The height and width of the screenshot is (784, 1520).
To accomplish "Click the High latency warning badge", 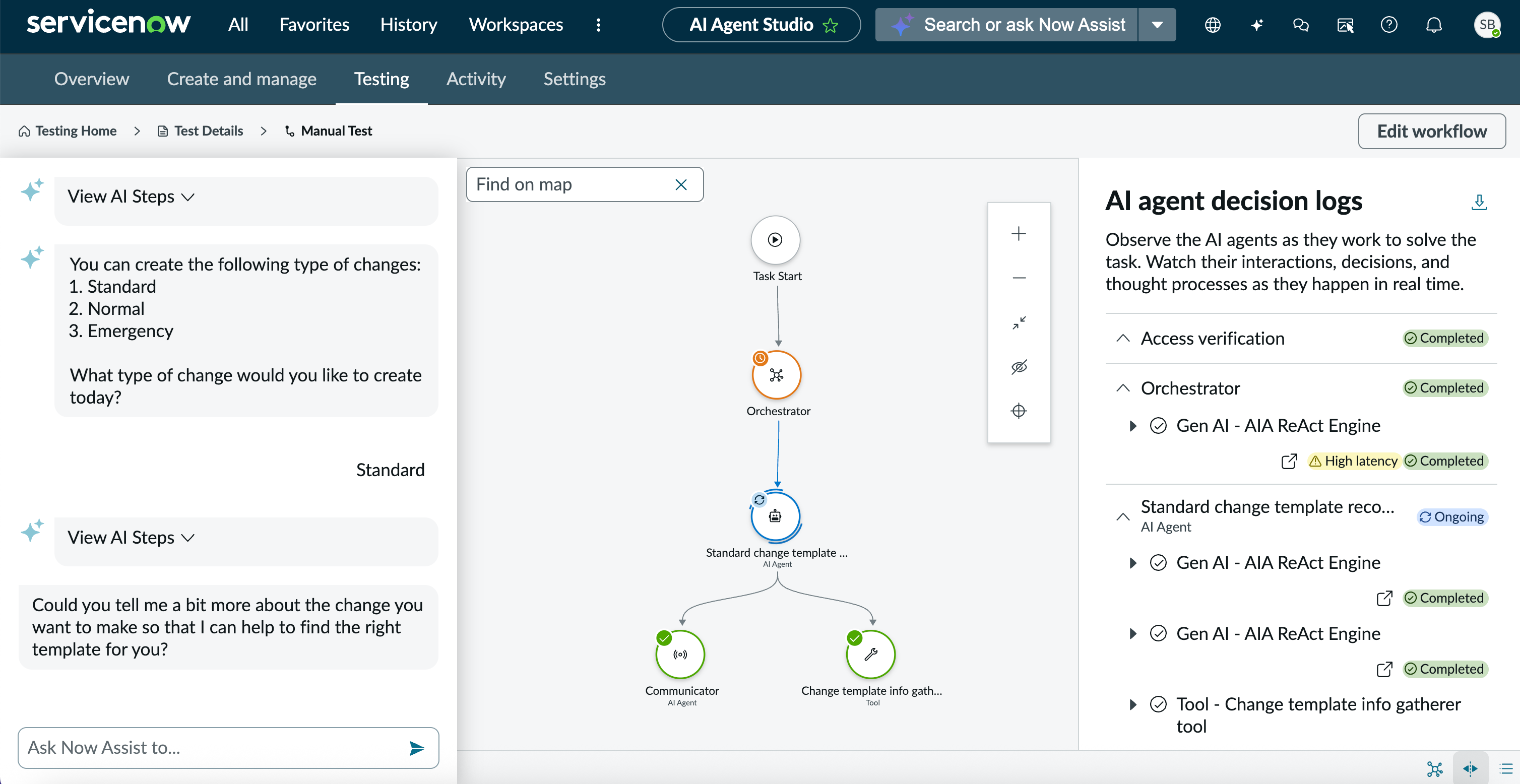I will point(1353,461).
